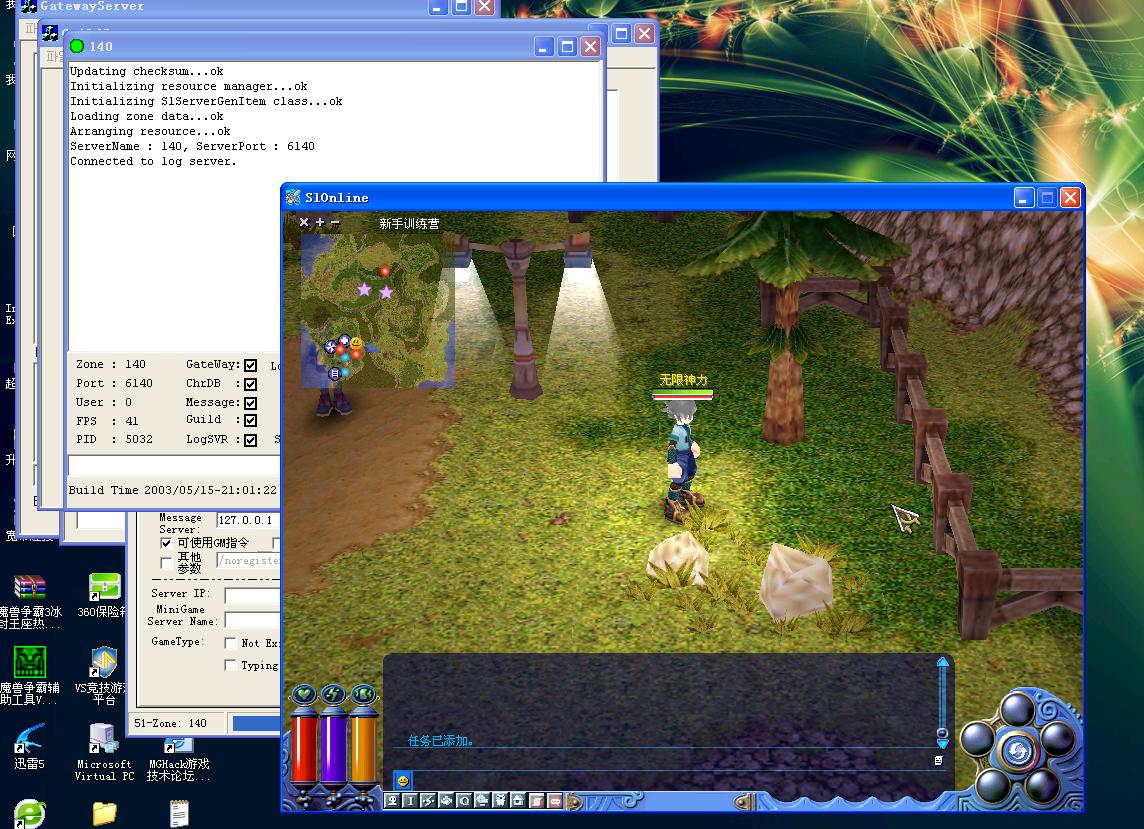Toggle the Guild checkbox
Screen dimensions: 1144x829
pos(250,420)
